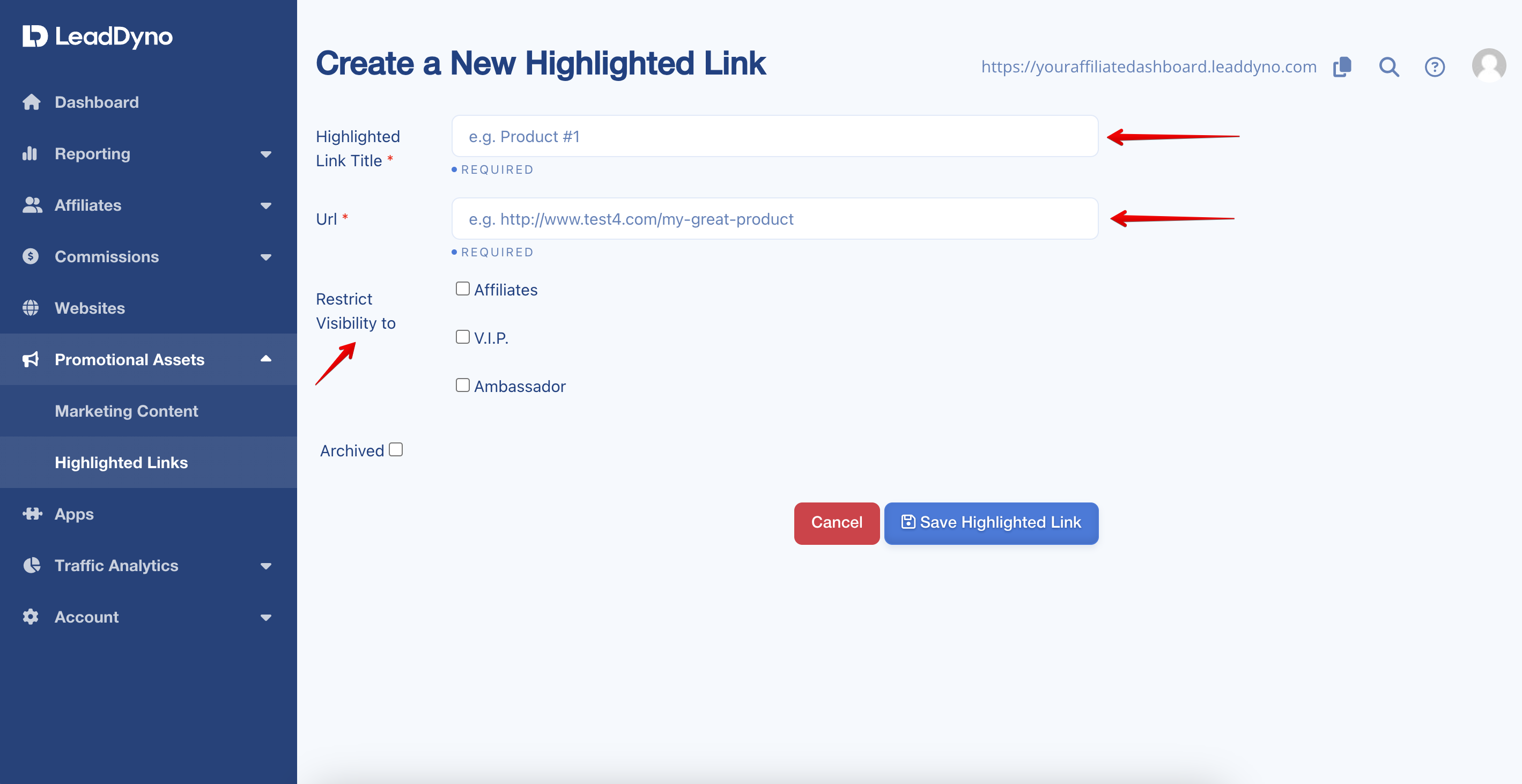
Task: Click the Reporting bar chart icon
Action: point(29,153)
